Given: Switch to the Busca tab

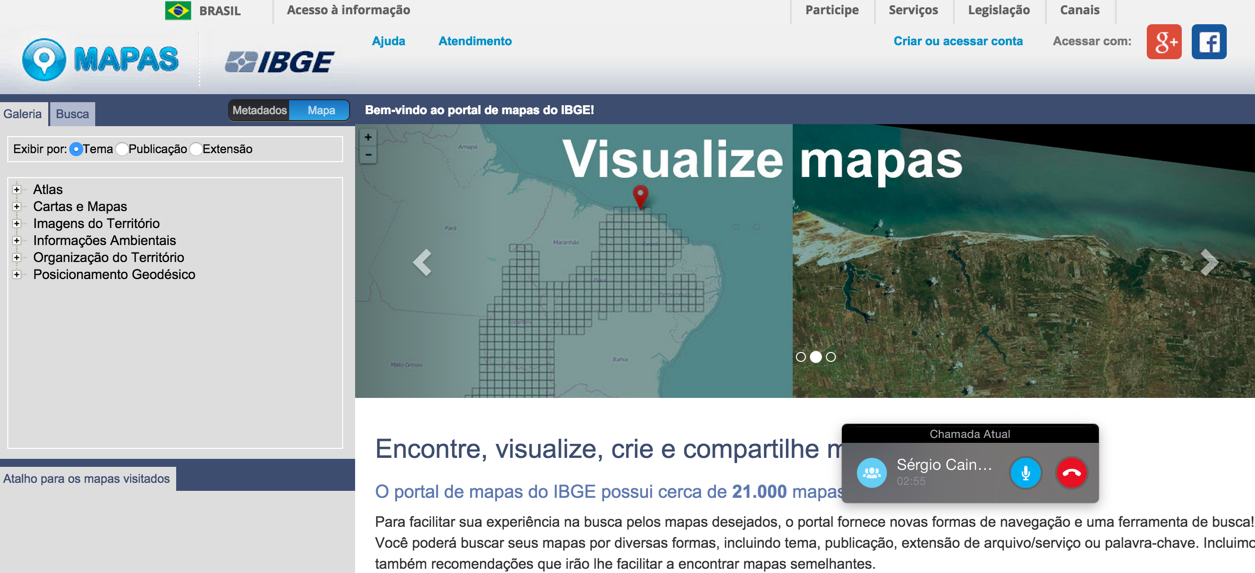Looking at the screenshot, I should click(72, 114).
